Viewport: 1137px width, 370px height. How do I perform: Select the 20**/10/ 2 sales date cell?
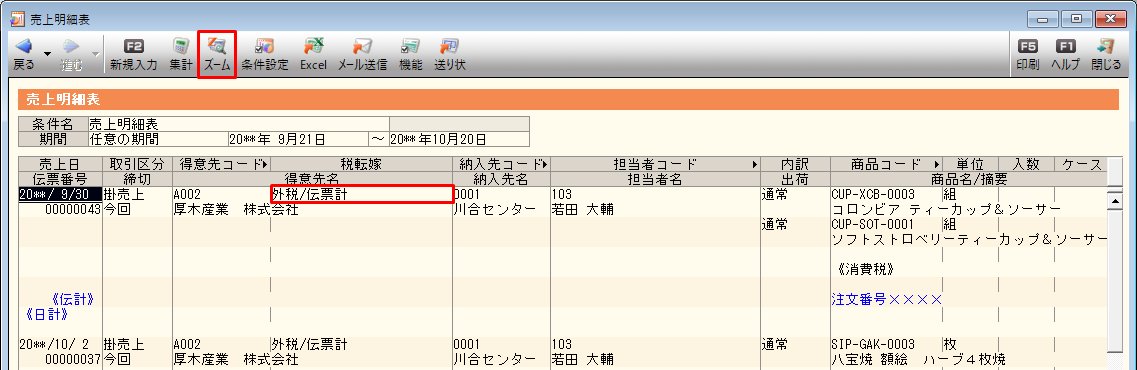pyautogui.click(x=60, y=345)
